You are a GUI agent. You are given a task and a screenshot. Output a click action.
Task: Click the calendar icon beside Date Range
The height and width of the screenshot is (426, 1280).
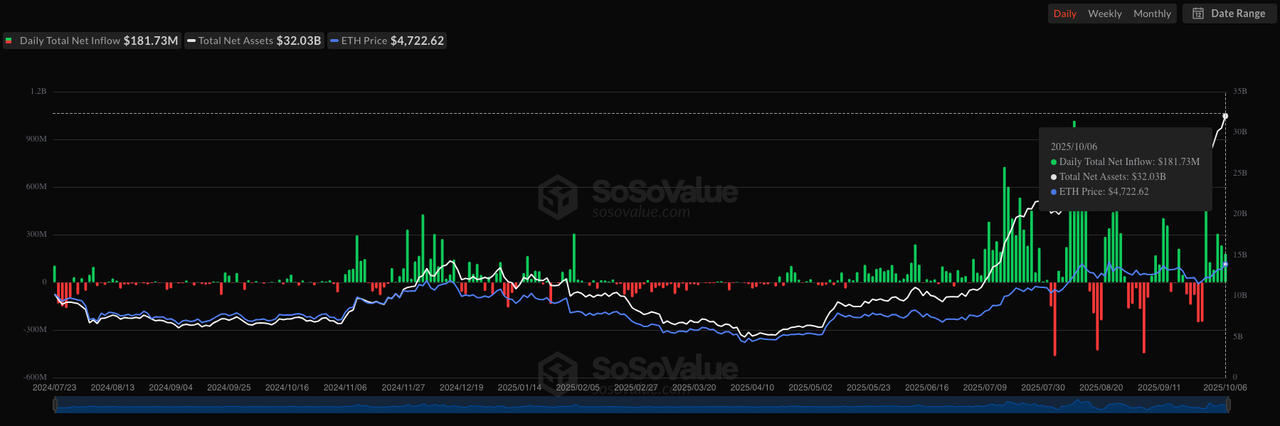(1198, 14)
